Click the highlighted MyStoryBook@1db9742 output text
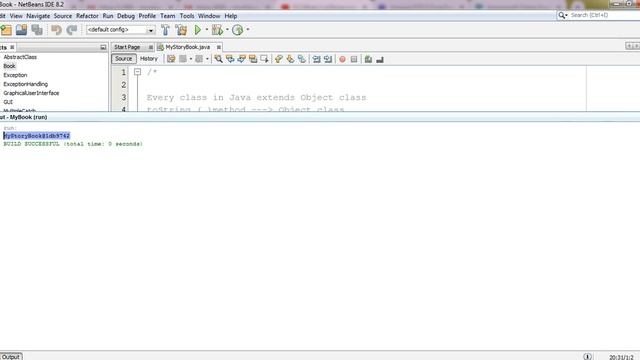This screenshot has height=360, width=640. tap(37, 136)
